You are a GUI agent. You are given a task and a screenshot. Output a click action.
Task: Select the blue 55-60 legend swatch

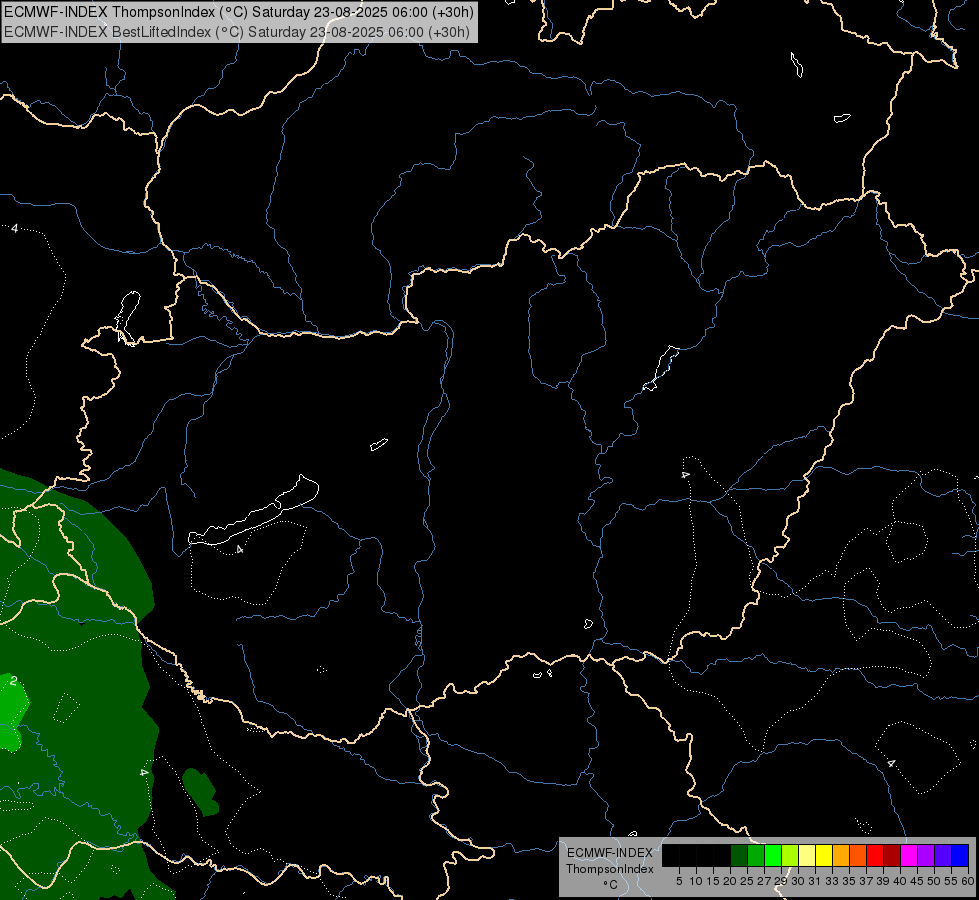[x=960, y=856]
